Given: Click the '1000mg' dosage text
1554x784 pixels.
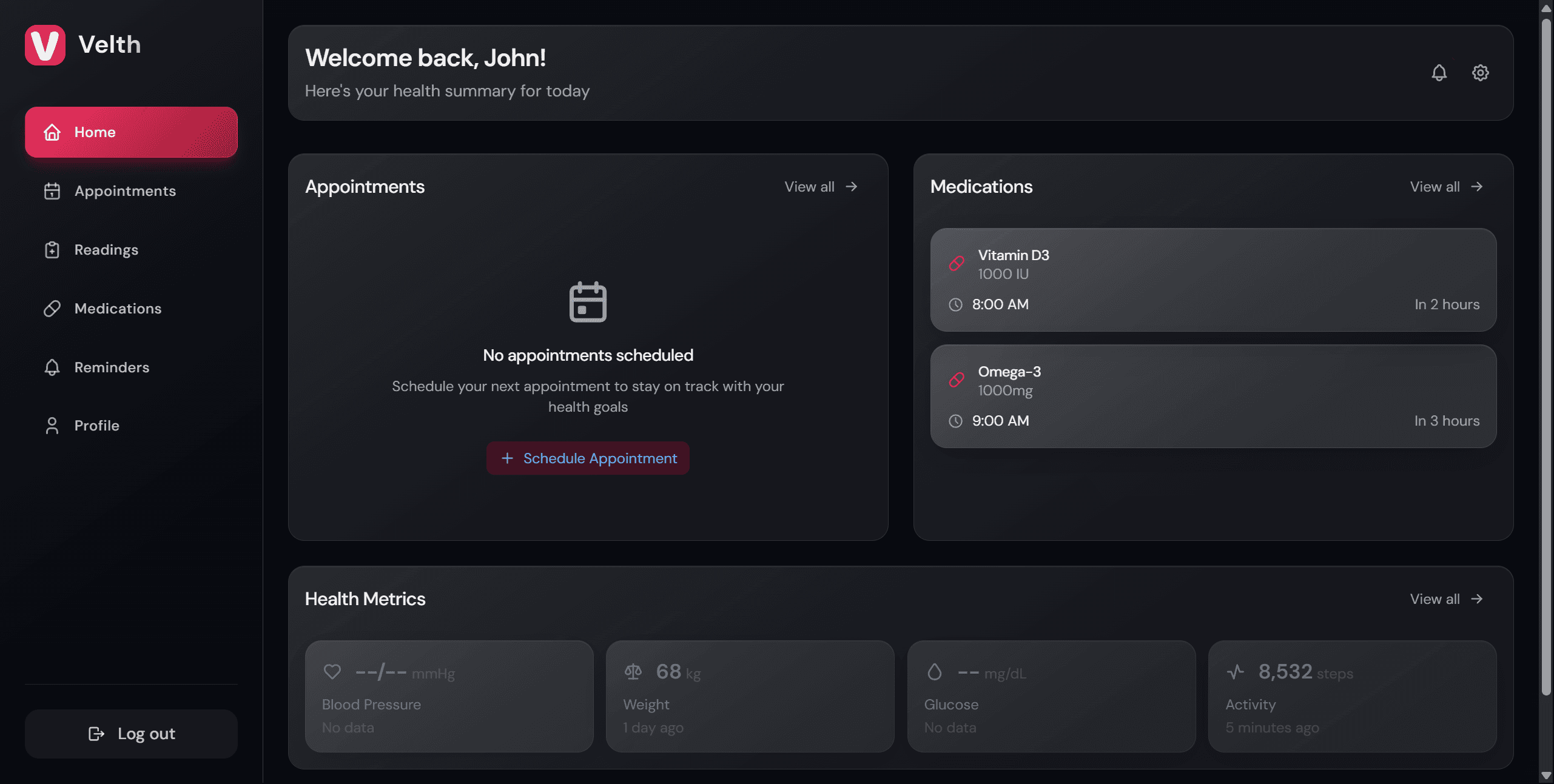Looking at the screenshot, I should coord(1005,390).
